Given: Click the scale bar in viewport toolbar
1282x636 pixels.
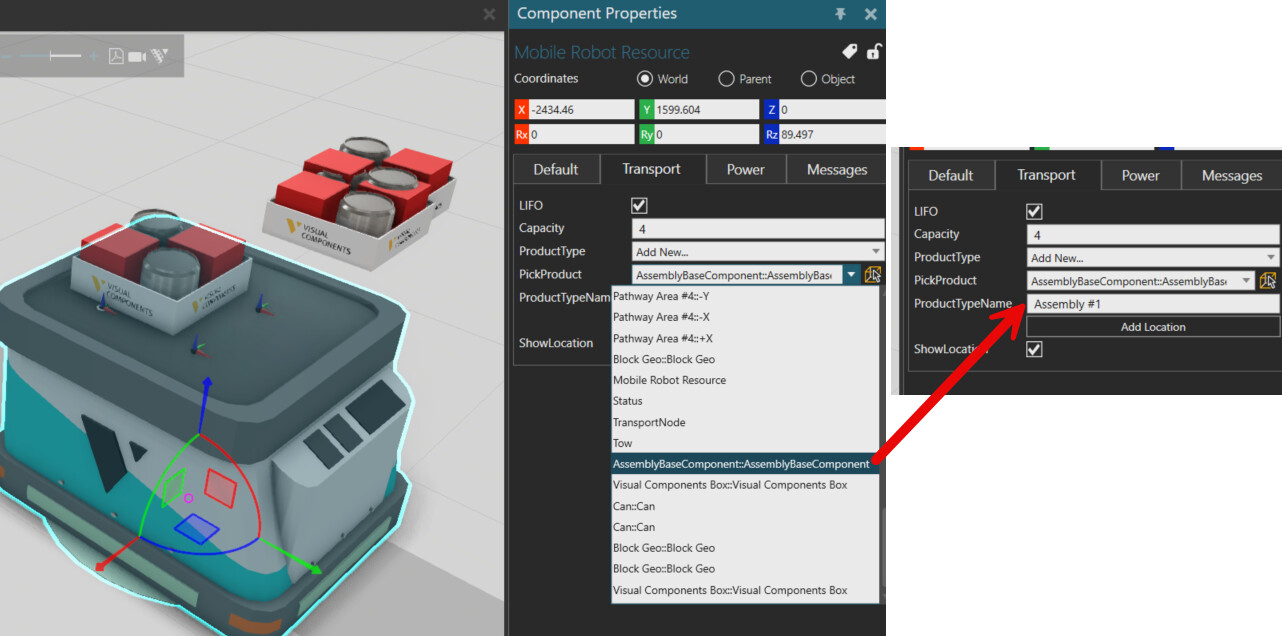Looking at the screenshot, I should (64, 56).
